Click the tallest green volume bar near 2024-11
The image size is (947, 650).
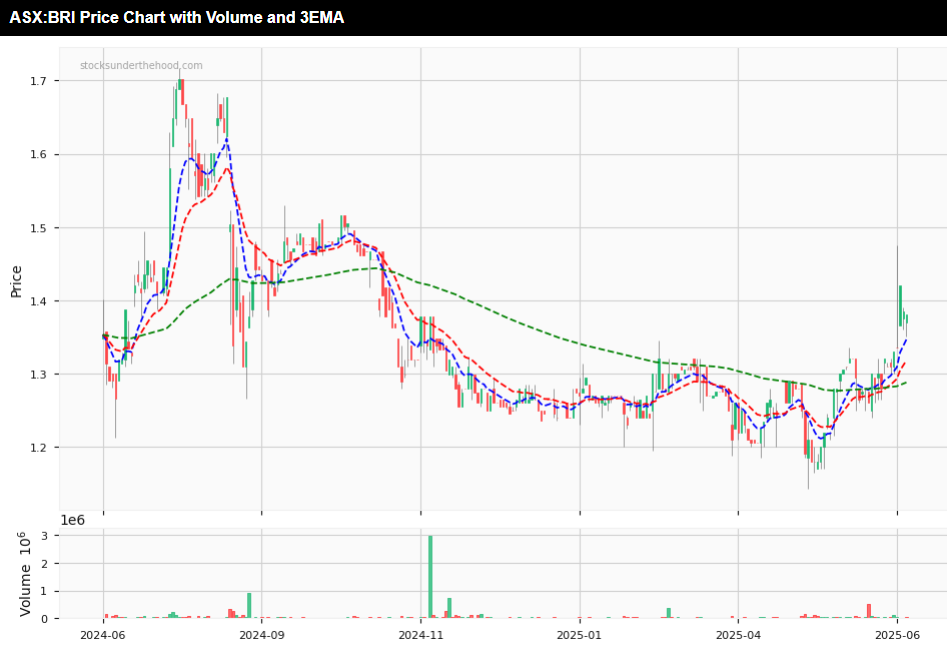pyautogui.click(x=430, y=577)
